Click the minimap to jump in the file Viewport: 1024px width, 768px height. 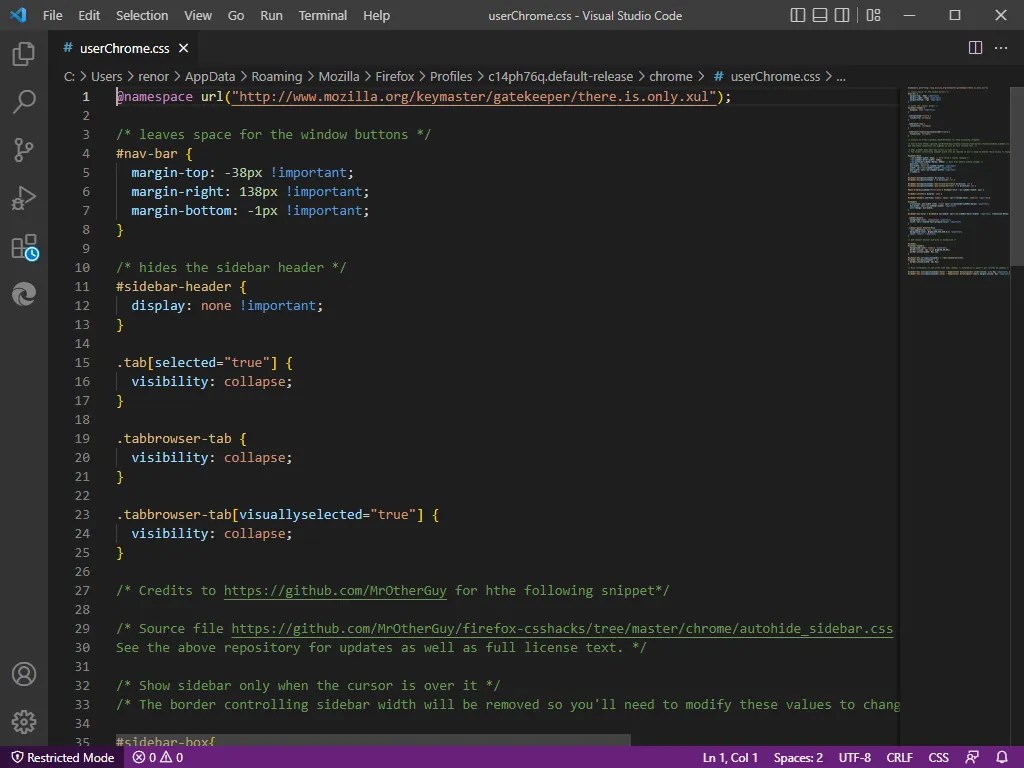tap(955, 180)
